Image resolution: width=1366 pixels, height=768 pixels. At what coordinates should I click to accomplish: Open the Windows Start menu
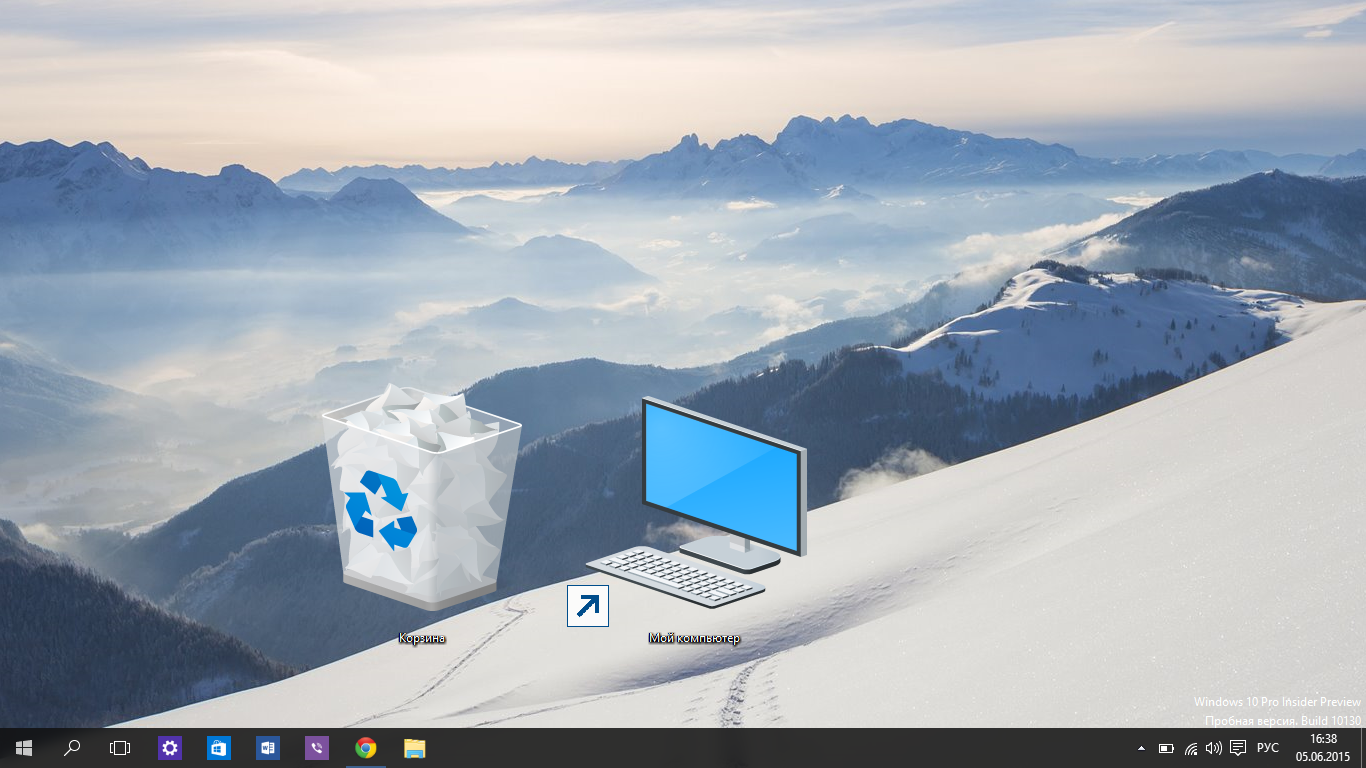click(24, 748)
